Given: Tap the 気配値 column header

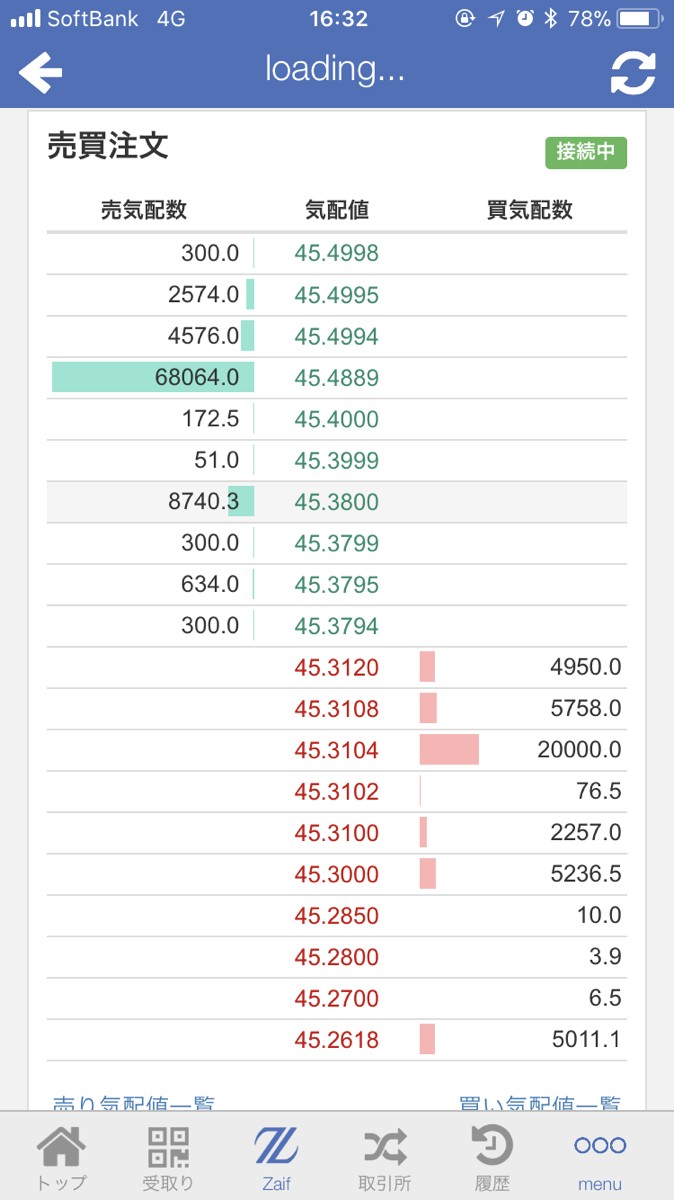Looking at the screenshot, I should click(337, 210).
